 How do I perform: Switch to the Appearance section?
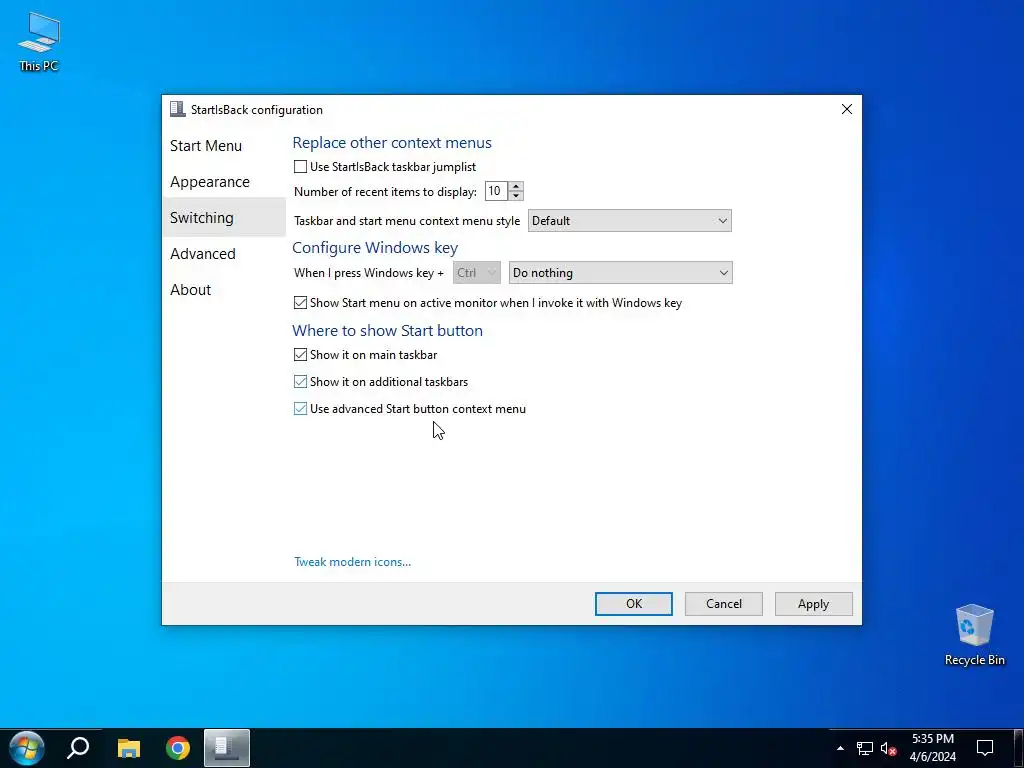(223, 182)
